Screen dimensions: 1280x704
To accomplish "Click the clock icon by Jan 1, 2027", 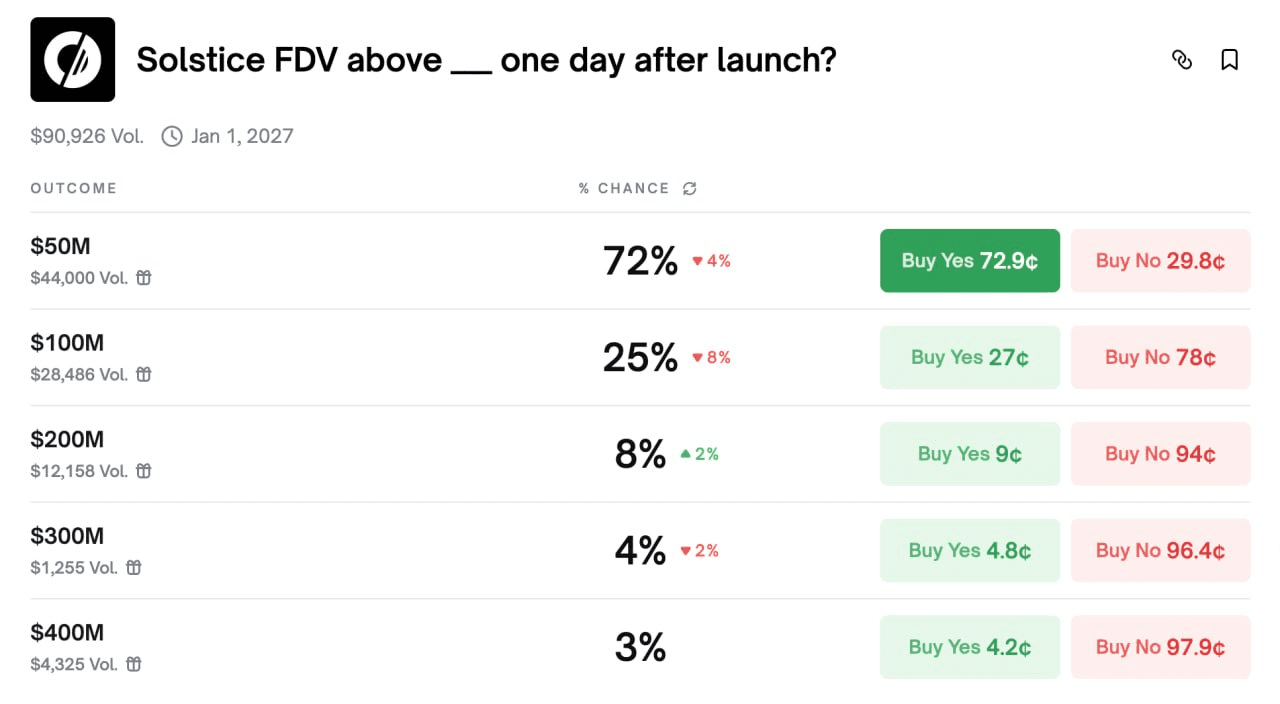I will [x=172, y=136].
